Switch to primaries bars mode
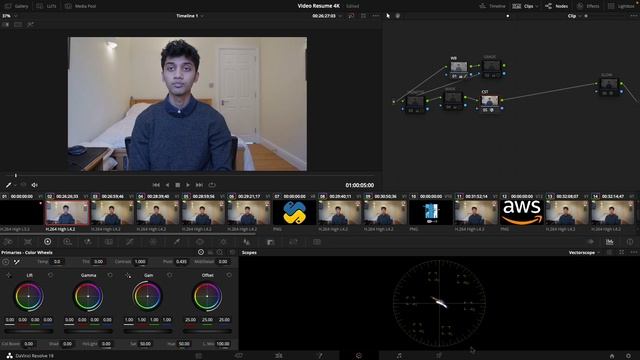Image resolution: width=640 pixels, height=360 pixels. click(211, 252)
